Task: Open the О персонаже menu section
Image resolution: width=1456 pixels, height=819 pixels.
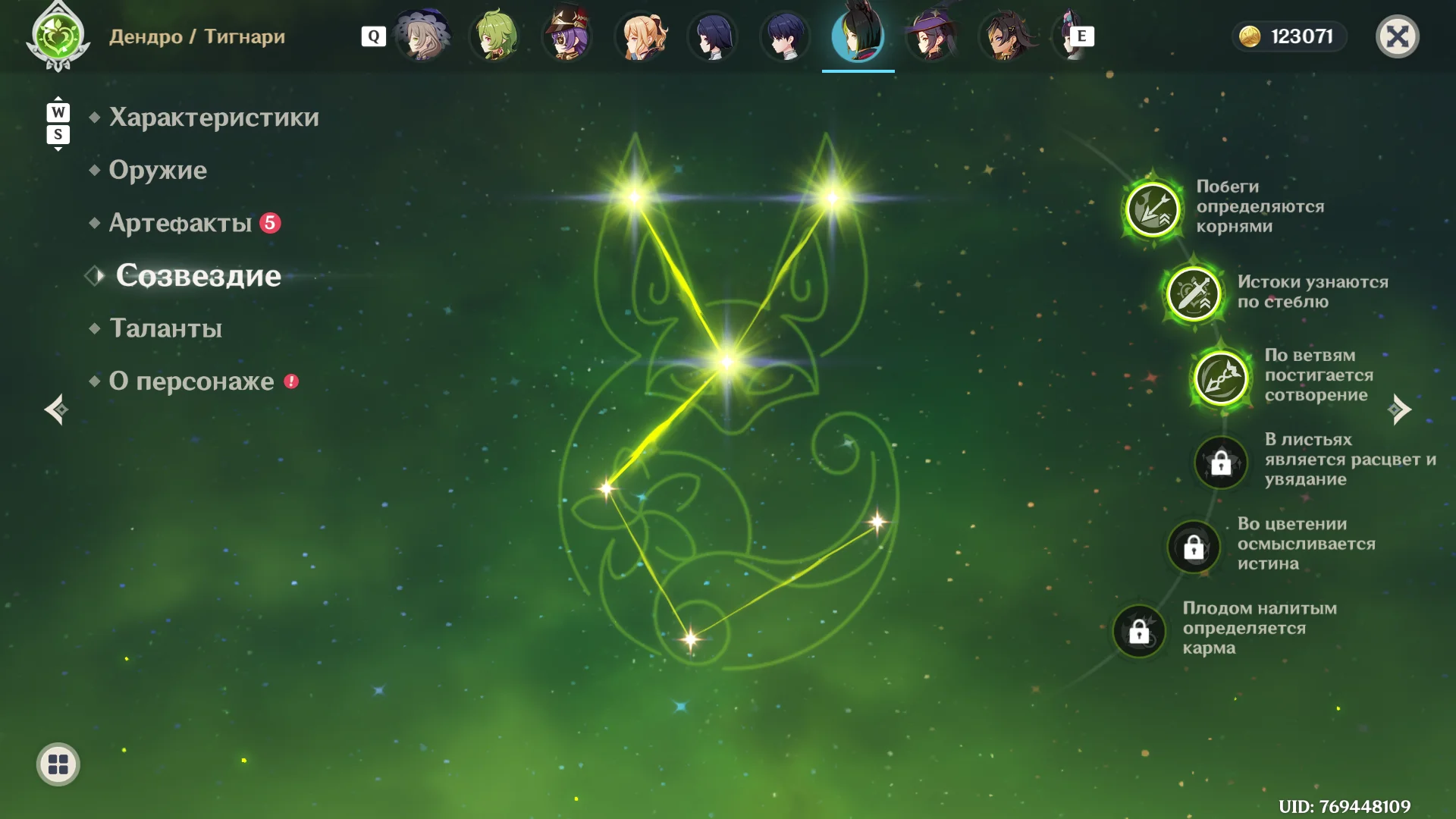Action: 192,381
